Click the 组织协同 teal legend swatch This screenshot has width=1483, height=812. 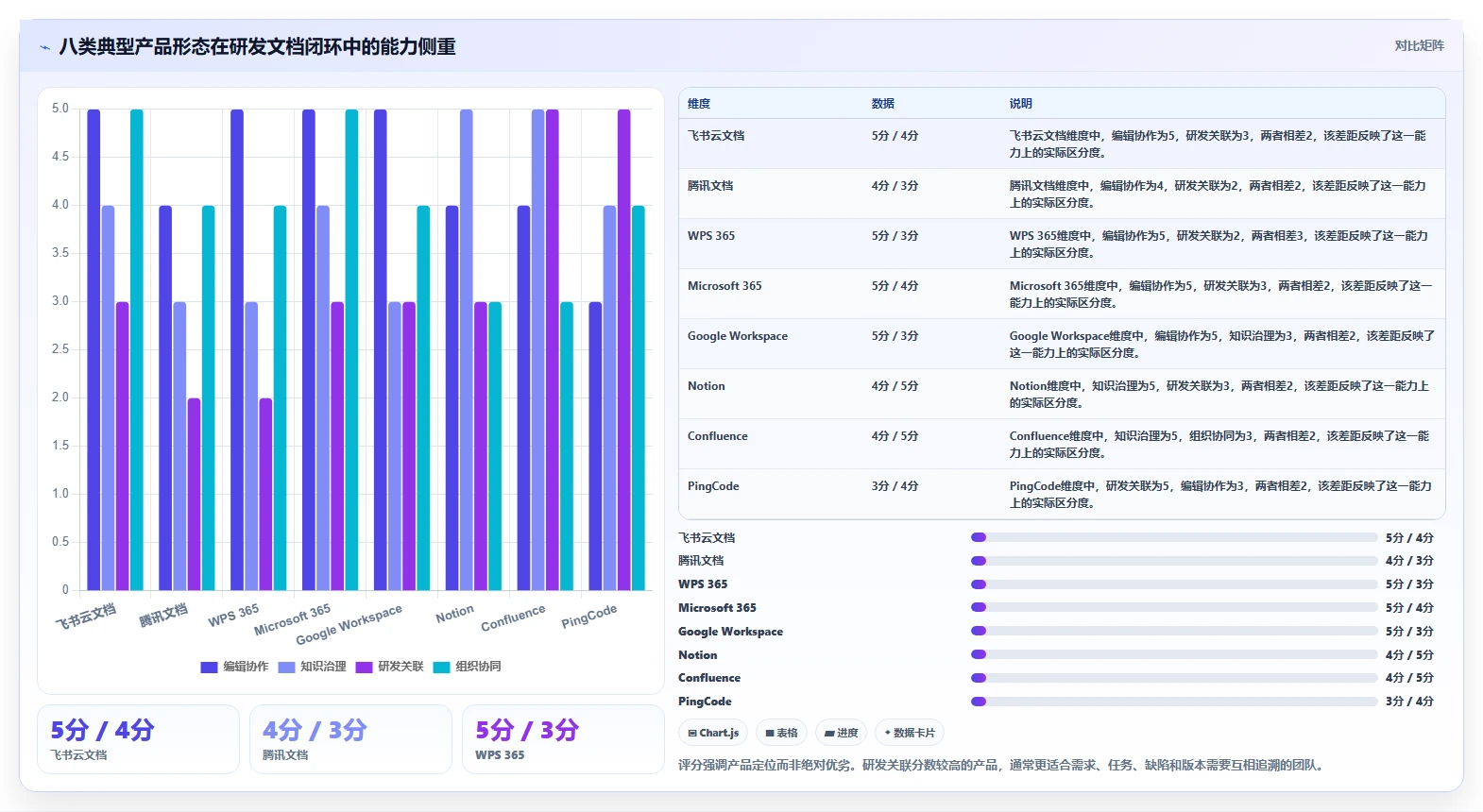pyautogui.click(x=441, y=667)
